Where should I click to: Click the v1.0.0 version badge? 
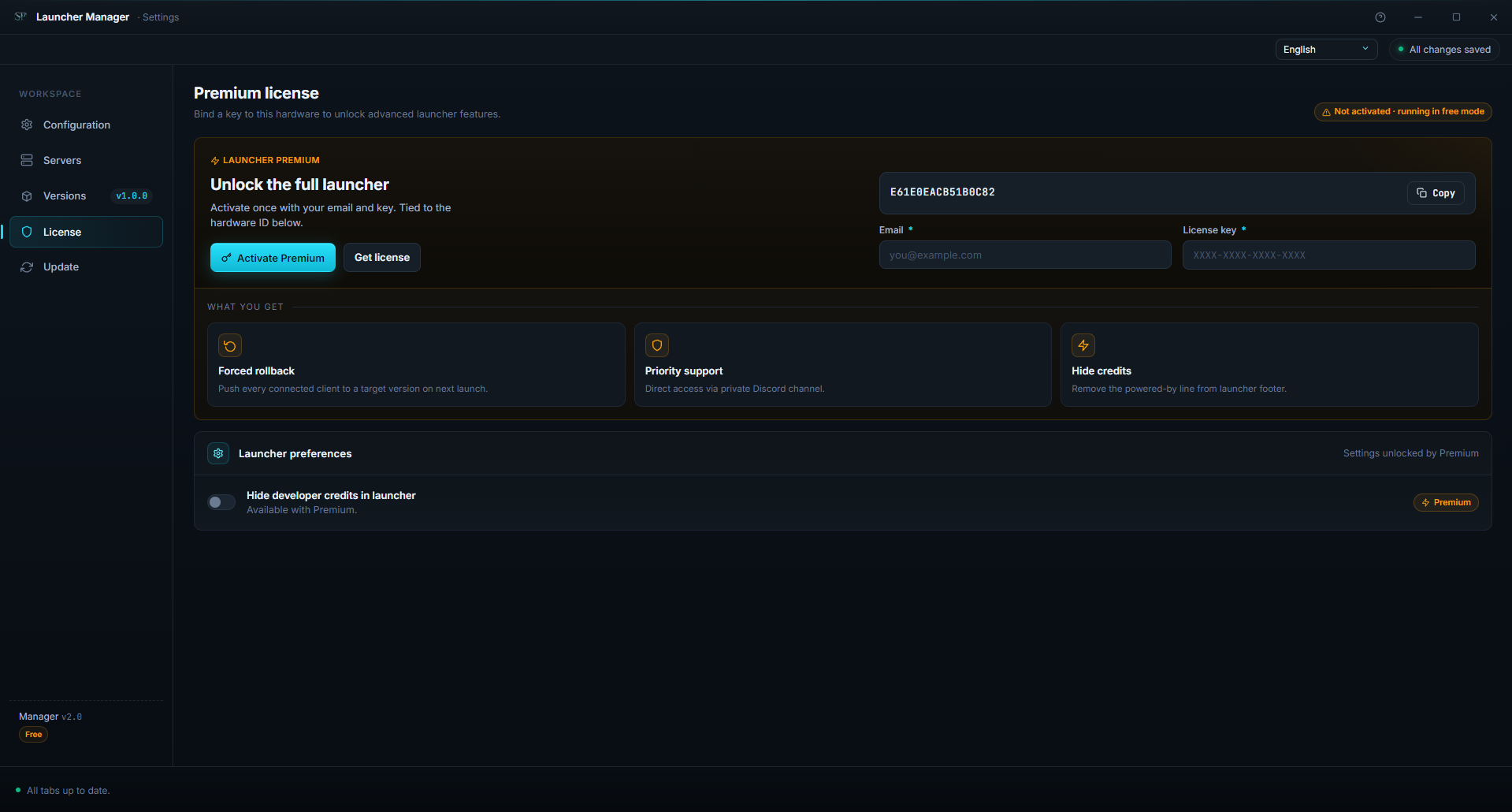coord(132,196)
